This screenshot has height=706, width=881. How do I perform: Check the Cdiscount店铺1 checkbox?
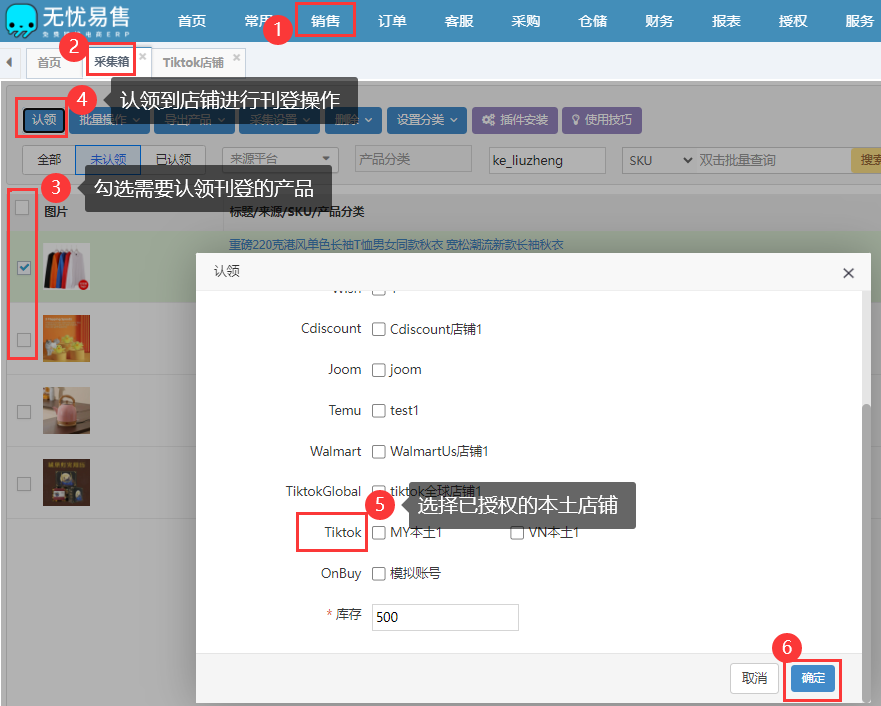pyautogui.click(x=379, y=329)
